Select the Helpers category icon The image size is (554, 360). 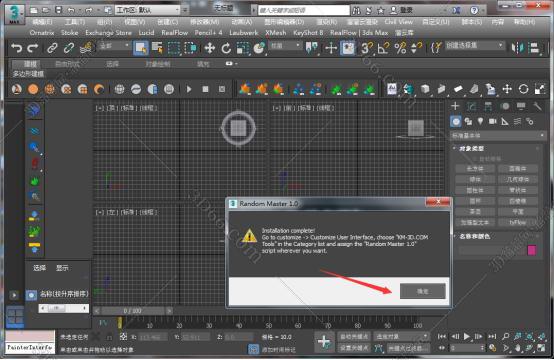point(505,122)
